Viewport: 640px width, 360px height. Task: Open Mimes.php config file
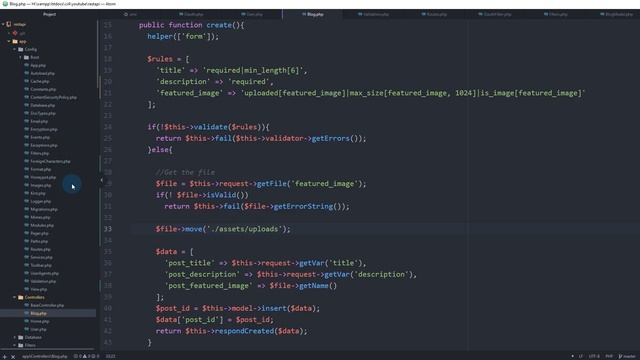40,217
